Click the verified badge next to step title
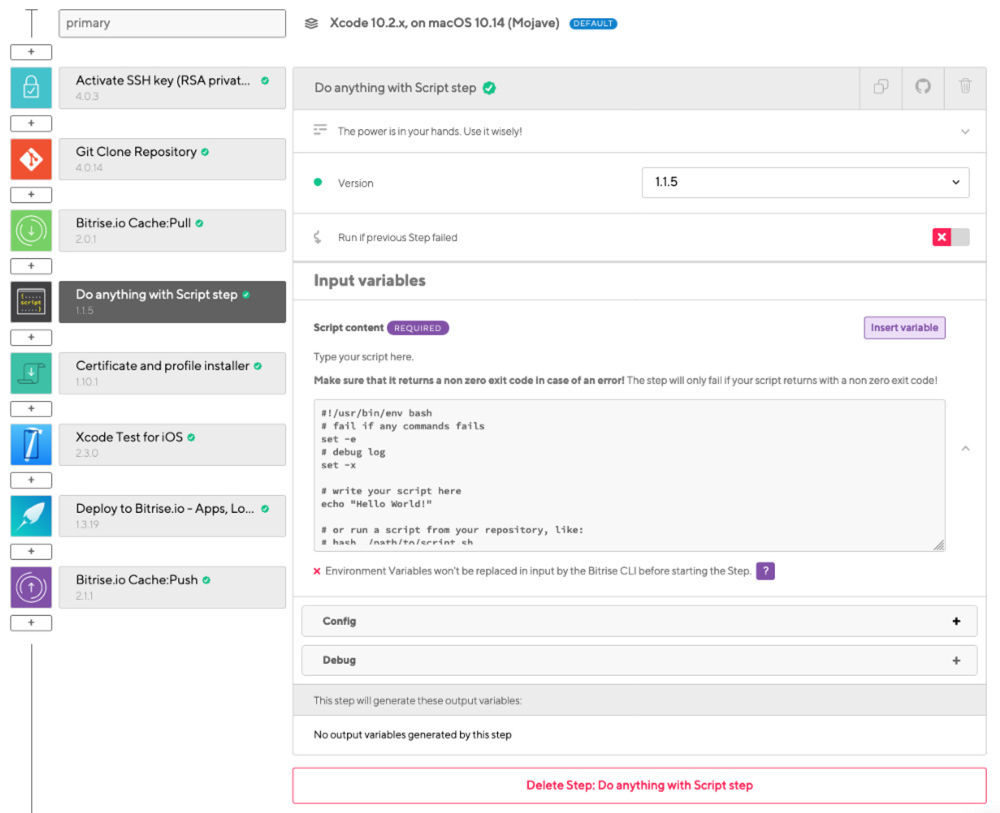 [489, 88]
